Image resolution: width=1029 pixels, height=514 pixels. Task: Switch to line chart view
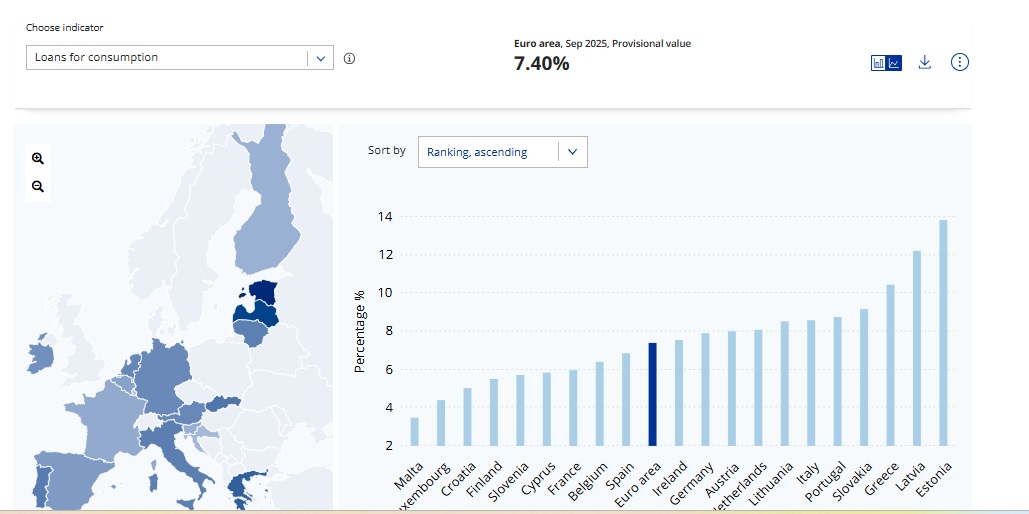(895, 63)
